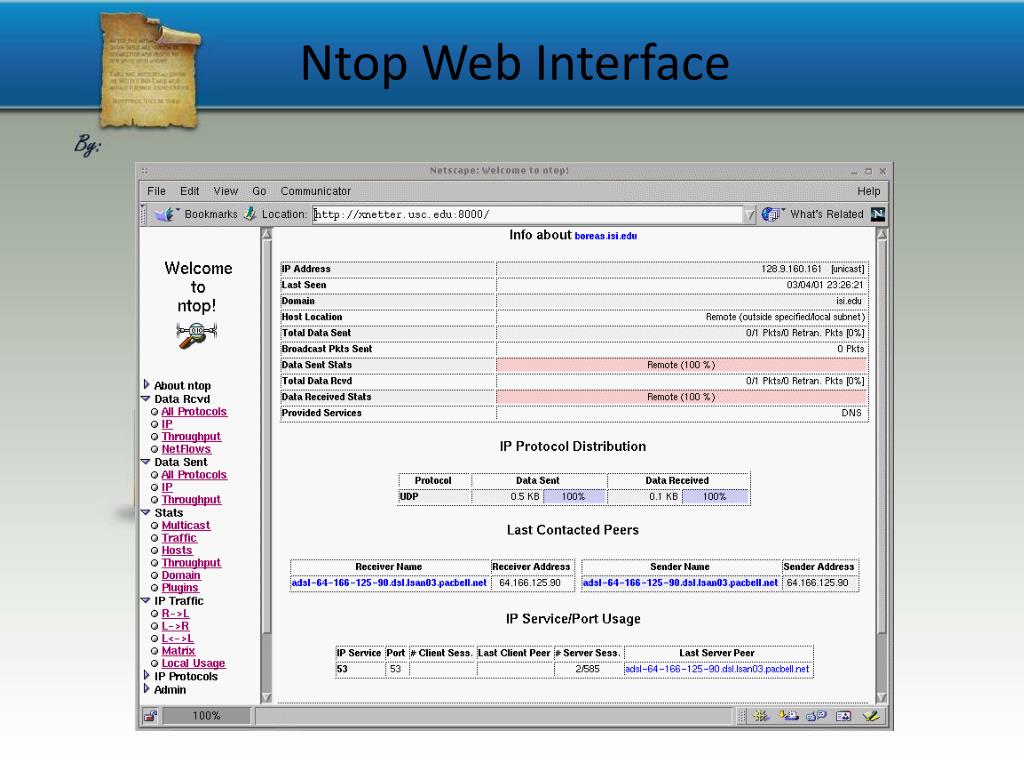Click the Netscape N logo icon
The image size is (1024, 768).
[877, 214]
